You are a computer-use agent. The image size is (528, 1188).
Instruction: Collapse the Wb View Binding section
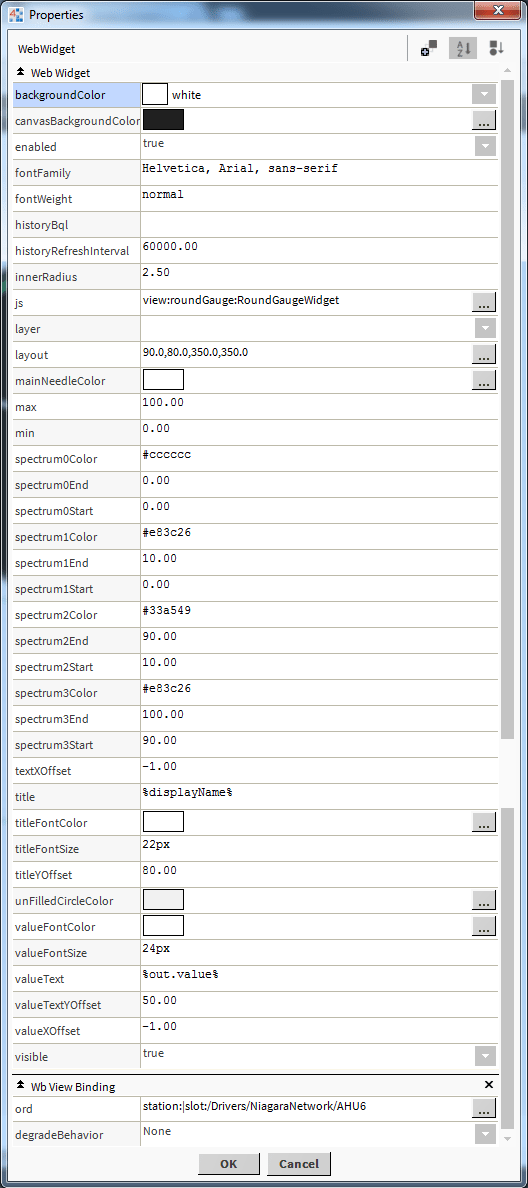point(20,1086)
